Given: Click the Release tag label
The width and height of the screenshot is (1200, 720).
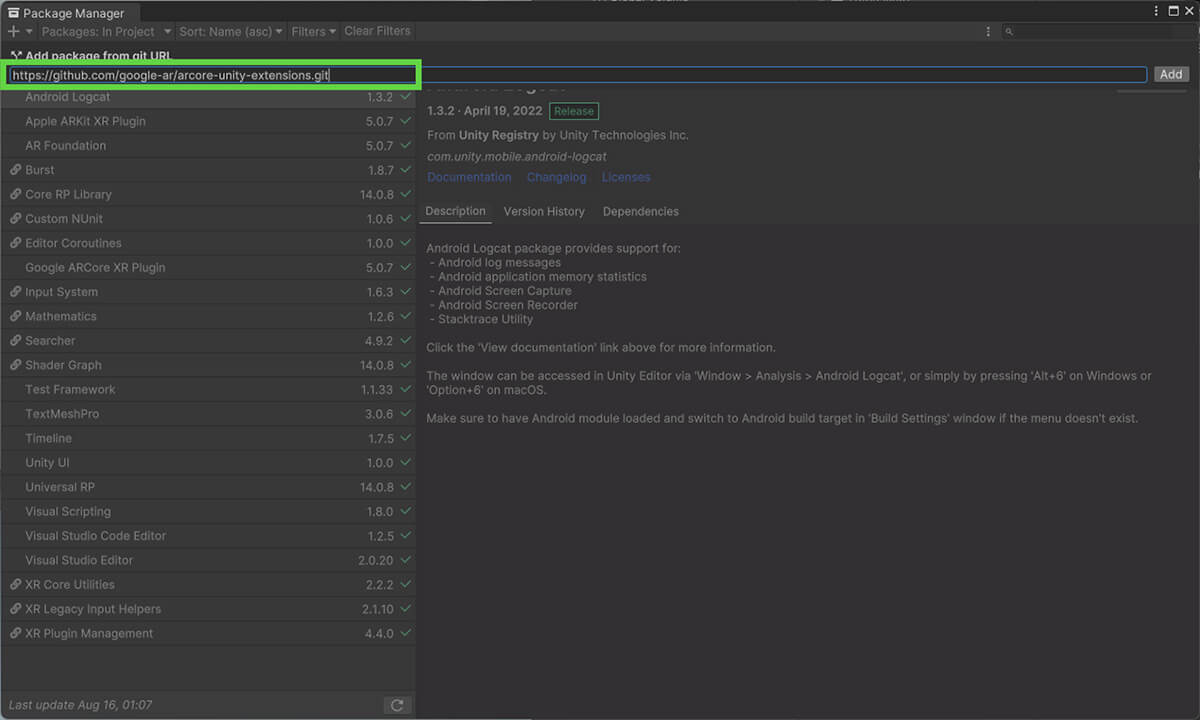Looking at the screenshot, I should (574, 111).
